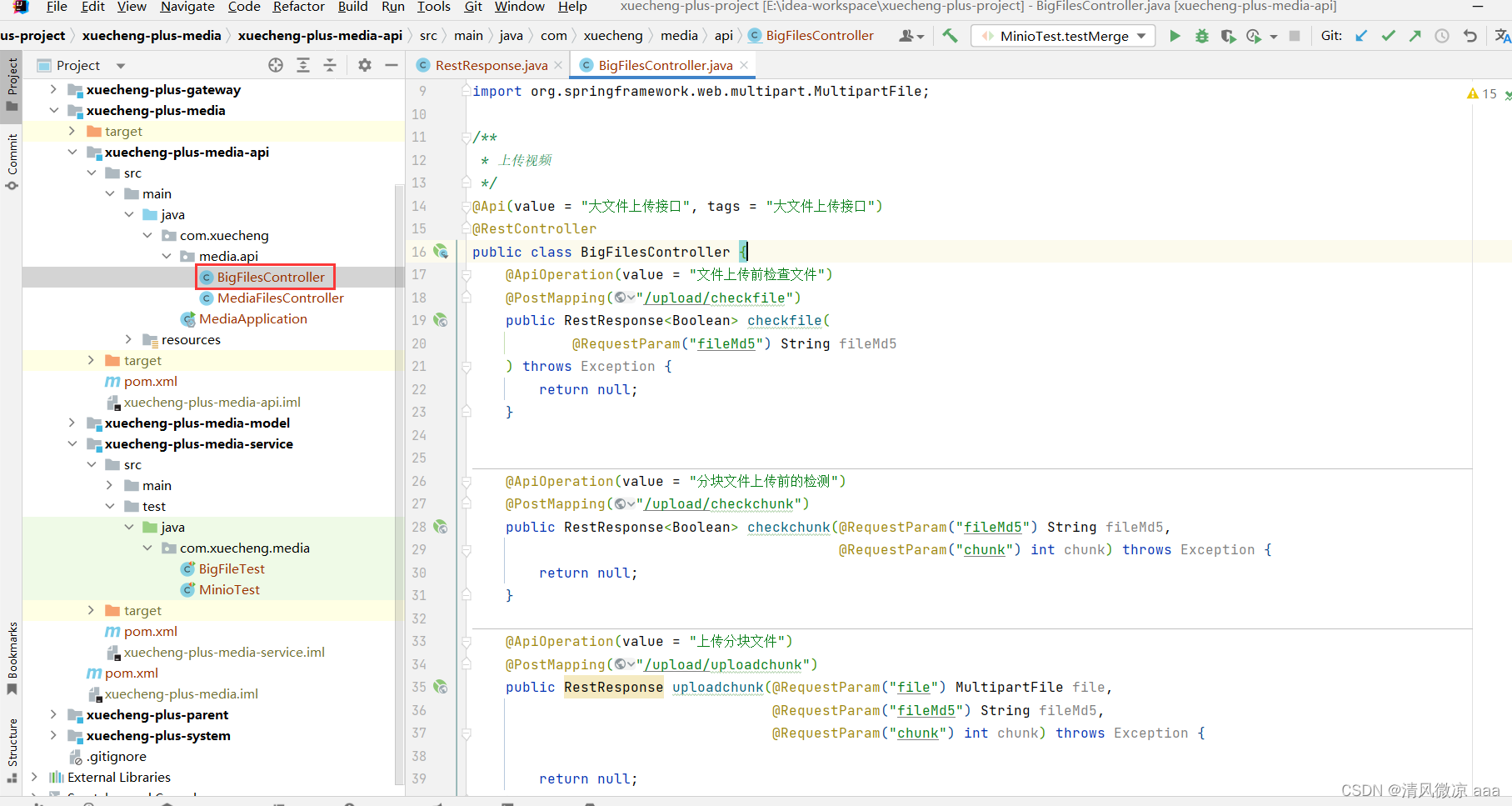Collapse the xuecheng-plus-media module
Image resolution: width=1512 pixels, height=806 pixels.
(x=53, y=110)
